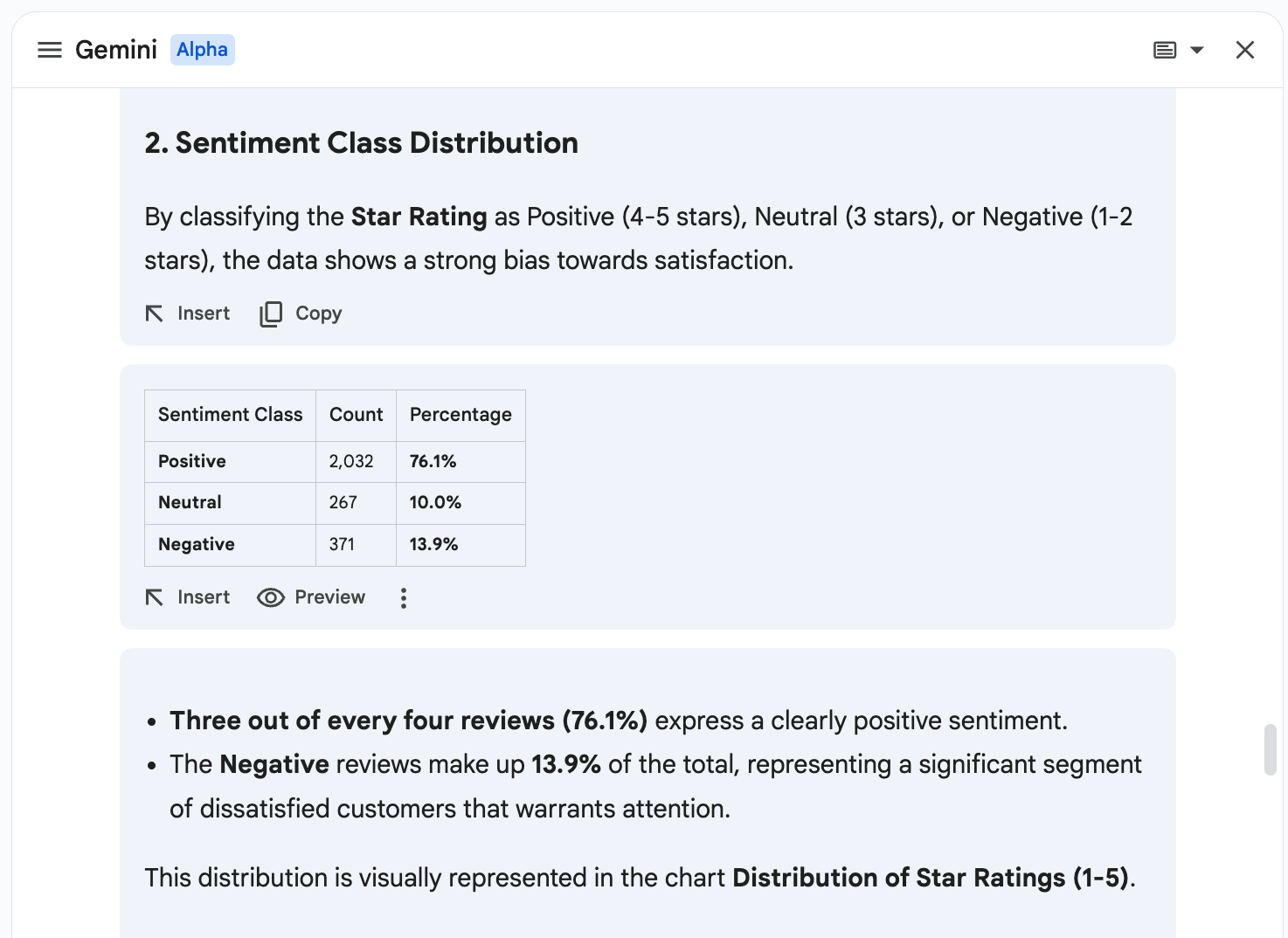Image resolution: width=1288 pixels, height=938 pixels.
Task: Open the three-dot more options menu
Action: [403, 597]
